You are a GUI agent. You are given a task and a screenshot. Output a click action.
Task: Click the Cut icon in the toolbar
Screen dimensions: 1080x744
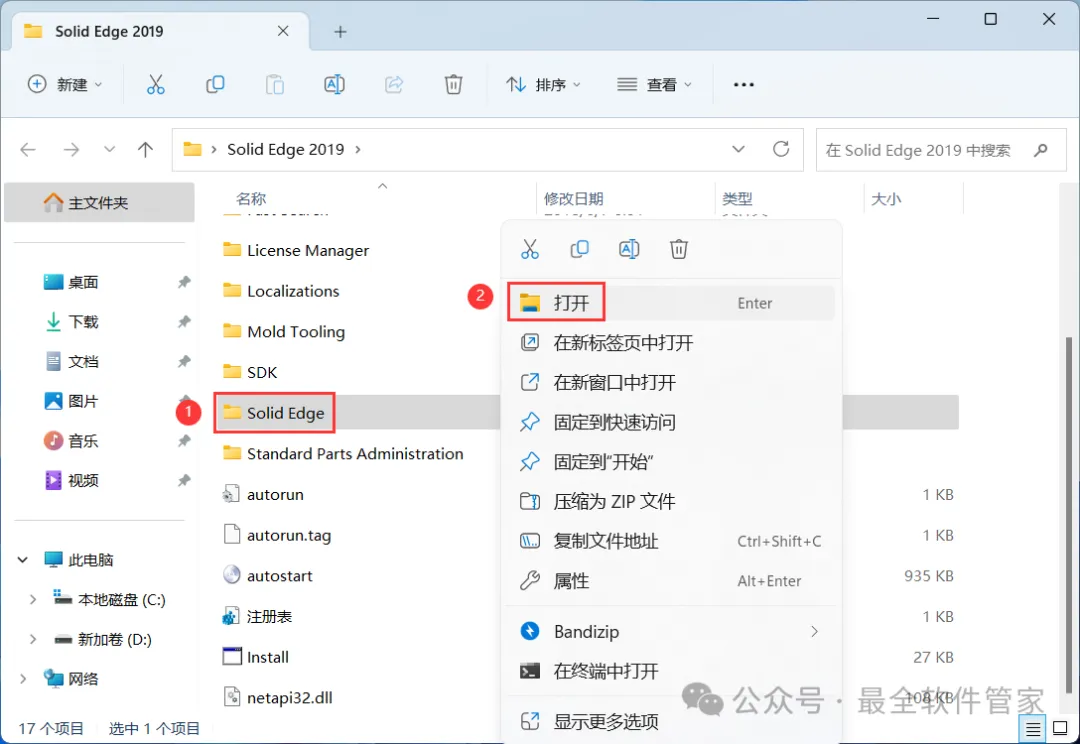(x=156, y=84)
